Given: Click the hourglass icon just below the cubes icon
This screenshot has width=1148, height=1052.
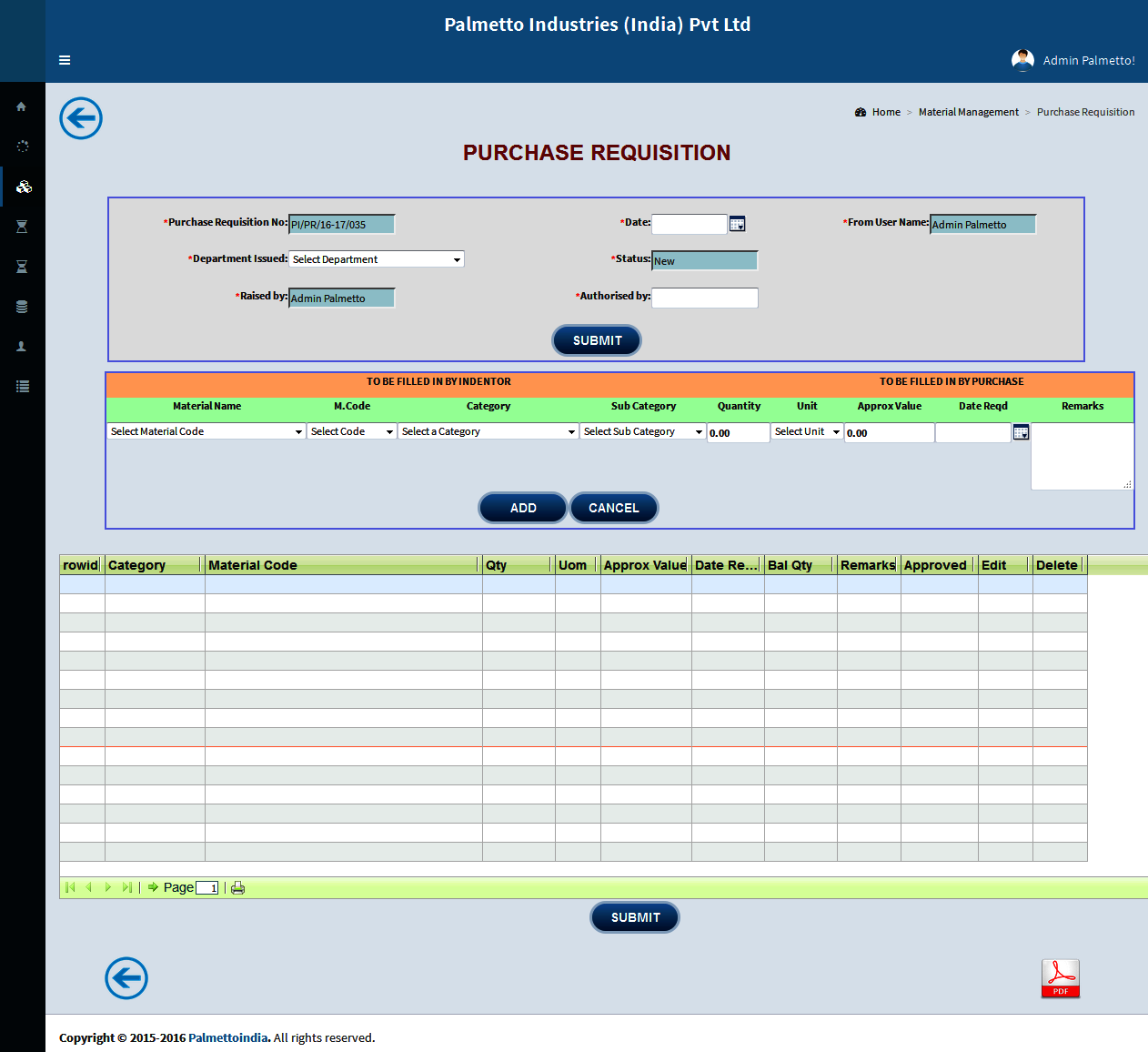Looking at the screenshot, I should (22, 227).
